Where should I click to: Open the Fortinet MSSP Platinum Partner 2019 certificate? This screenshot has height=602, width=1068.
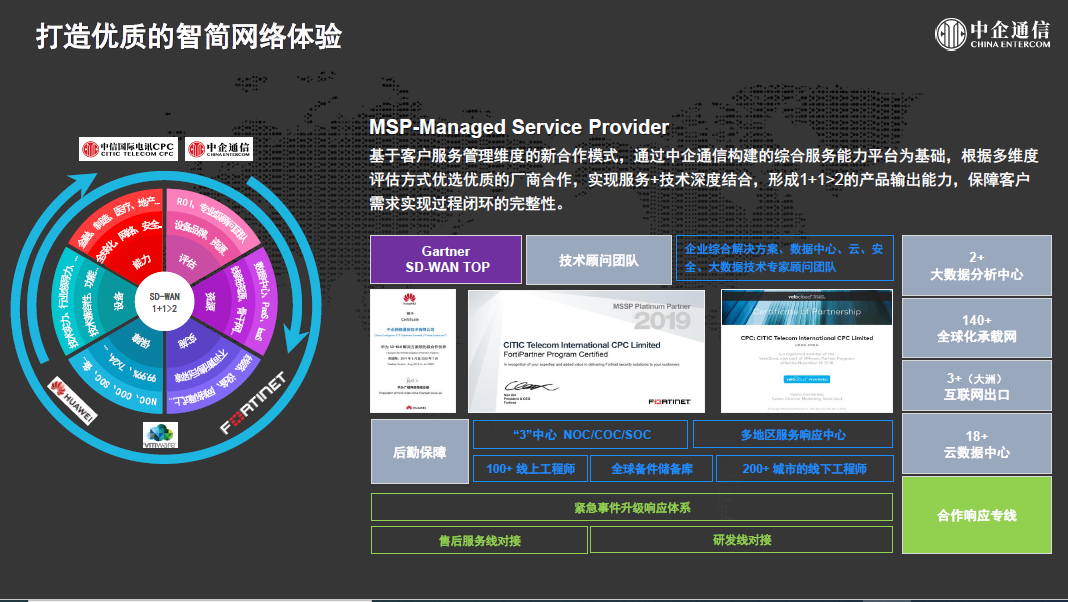586,351
